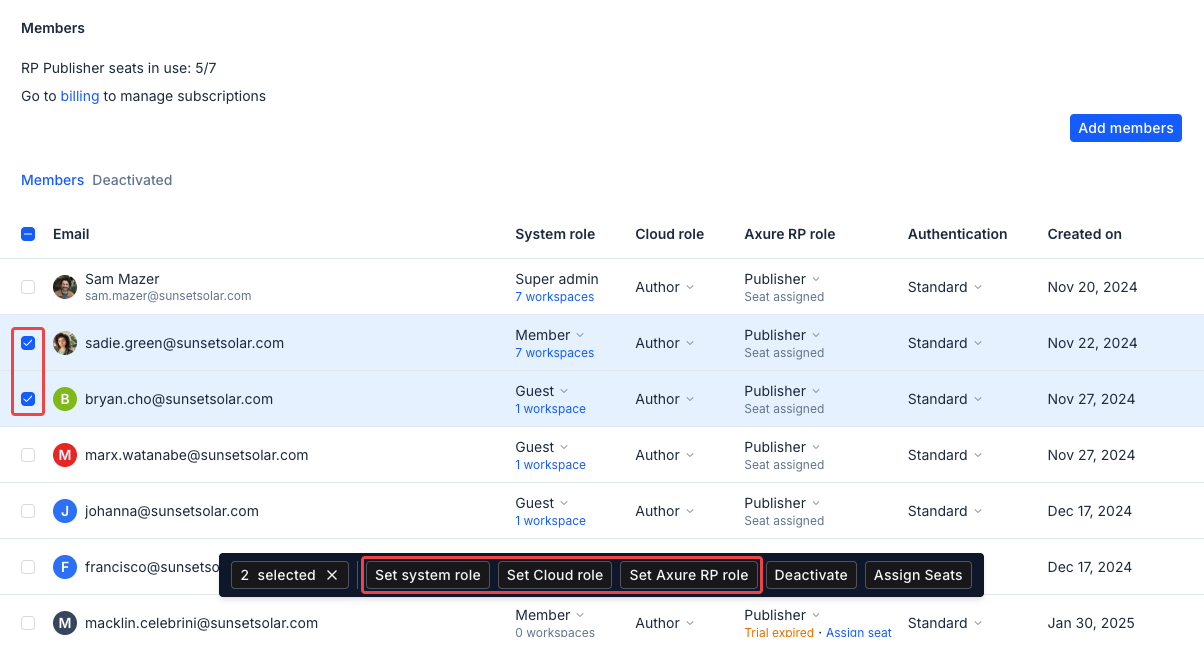1204x649 pixels.
Task: Click bryan.cho's green B avatar
Action: [x=65, y=399]
